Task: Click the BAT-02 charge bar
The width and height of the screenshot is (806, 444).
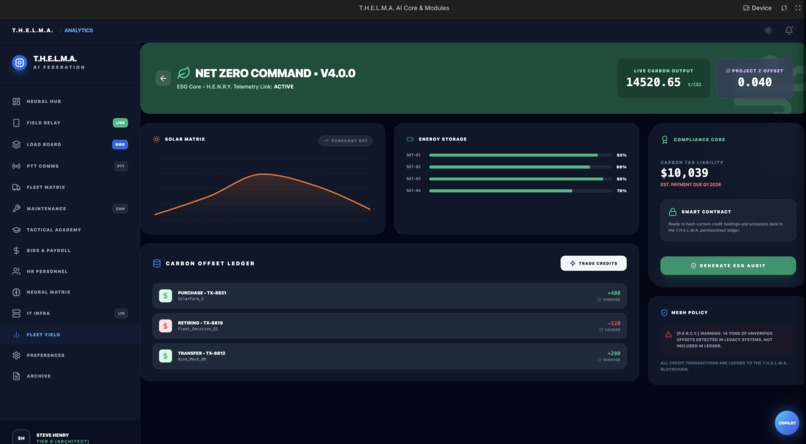Action: point(520,167)
